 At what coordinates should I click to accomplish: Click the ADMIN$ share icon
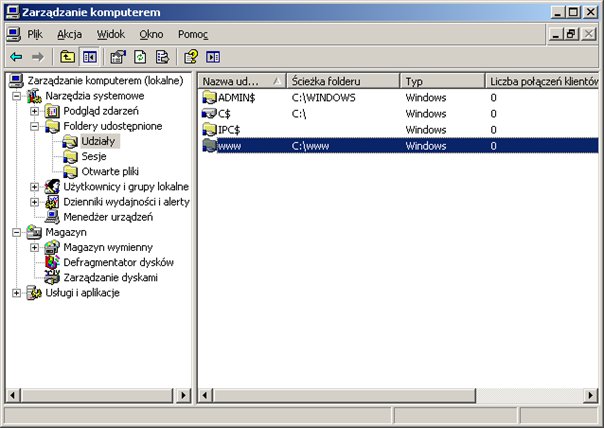pos(210,98)
